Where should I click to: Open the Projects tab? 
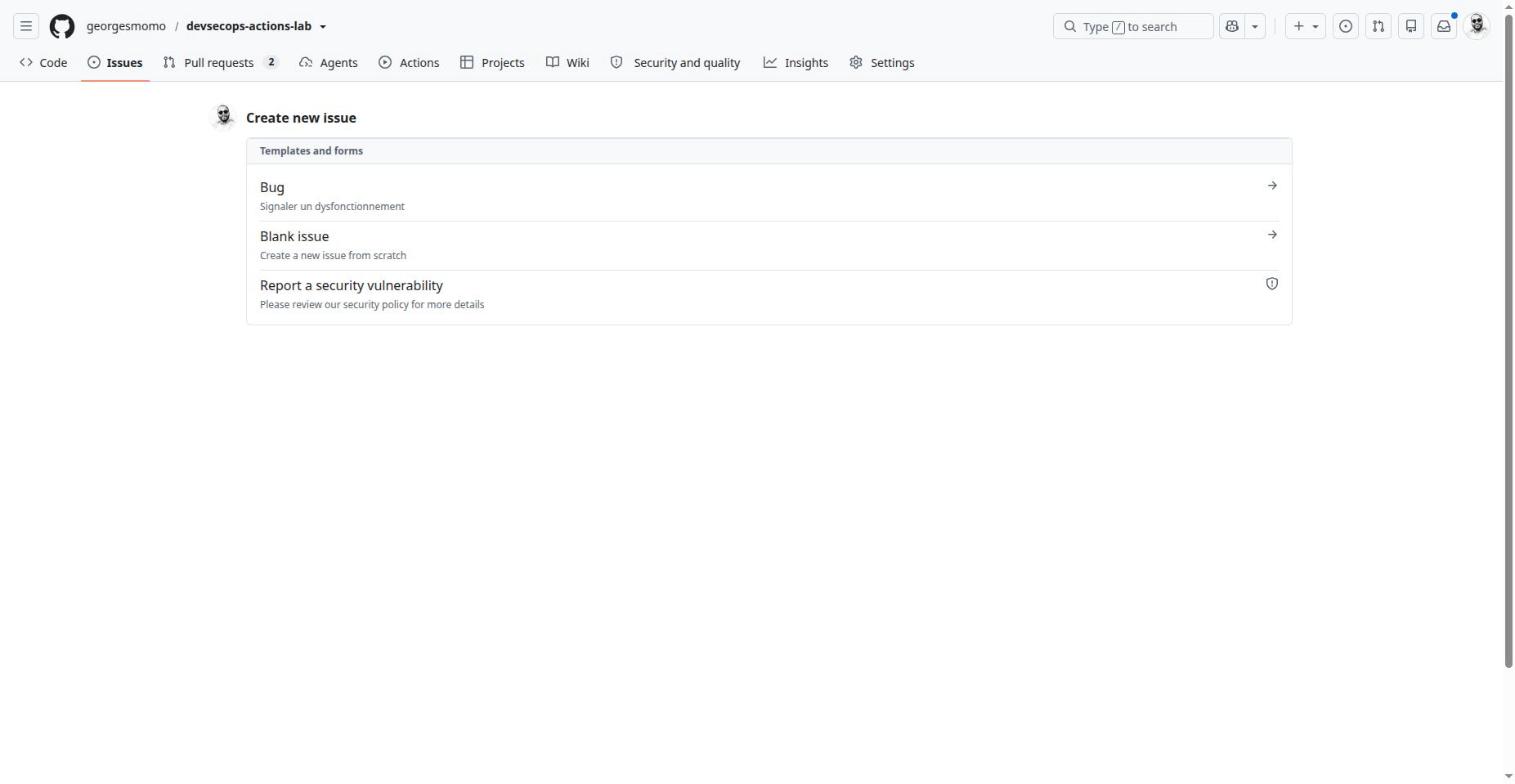tap(492, 62)
